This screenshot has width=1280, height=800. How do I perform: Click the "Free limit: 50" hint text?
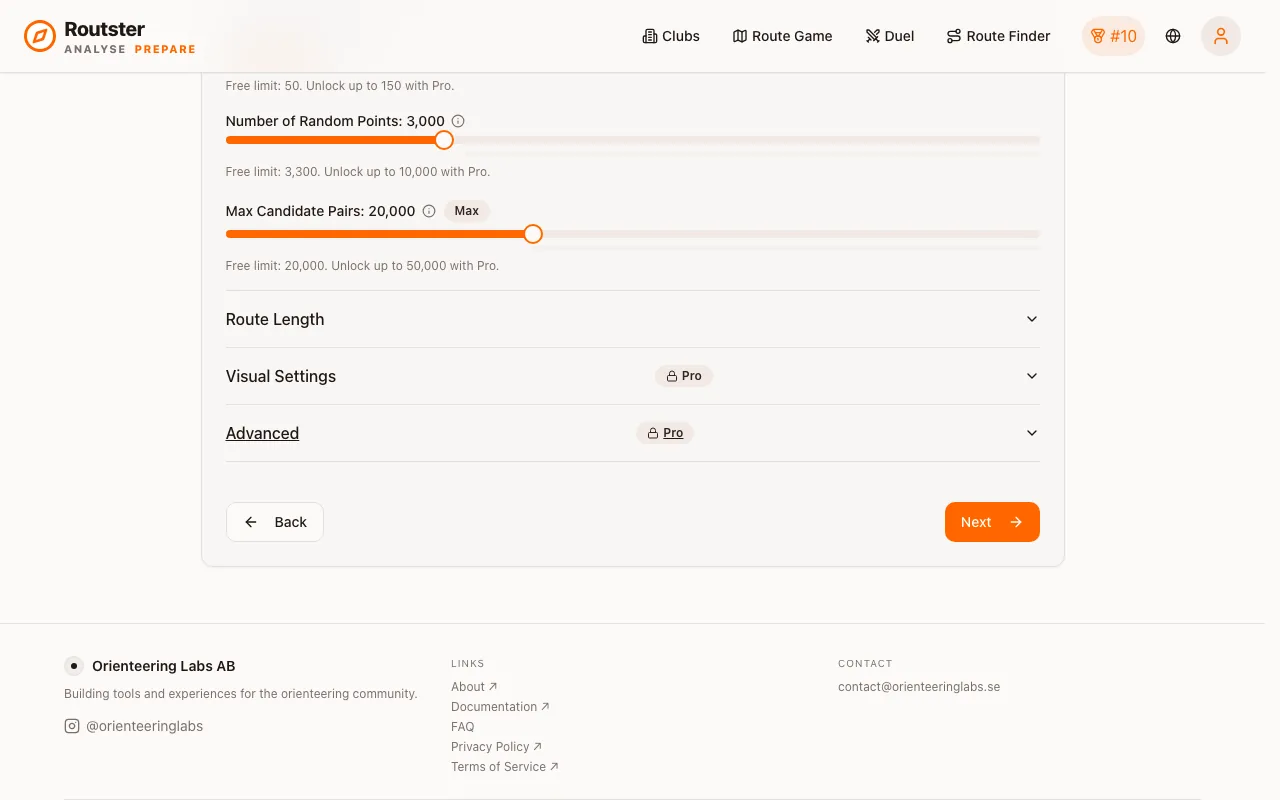click(340, 86)
